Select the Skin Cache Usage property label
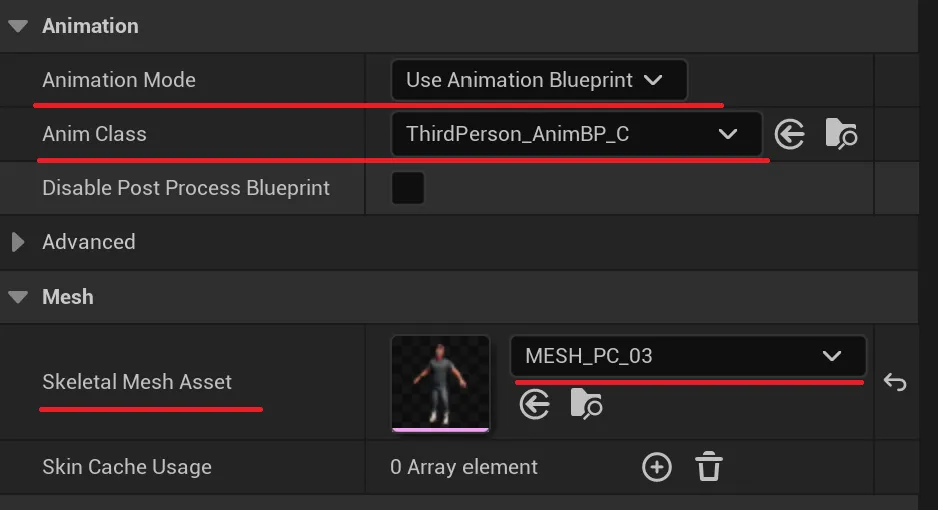The width and height of the screenshot is (938, 510). point(127,467)
